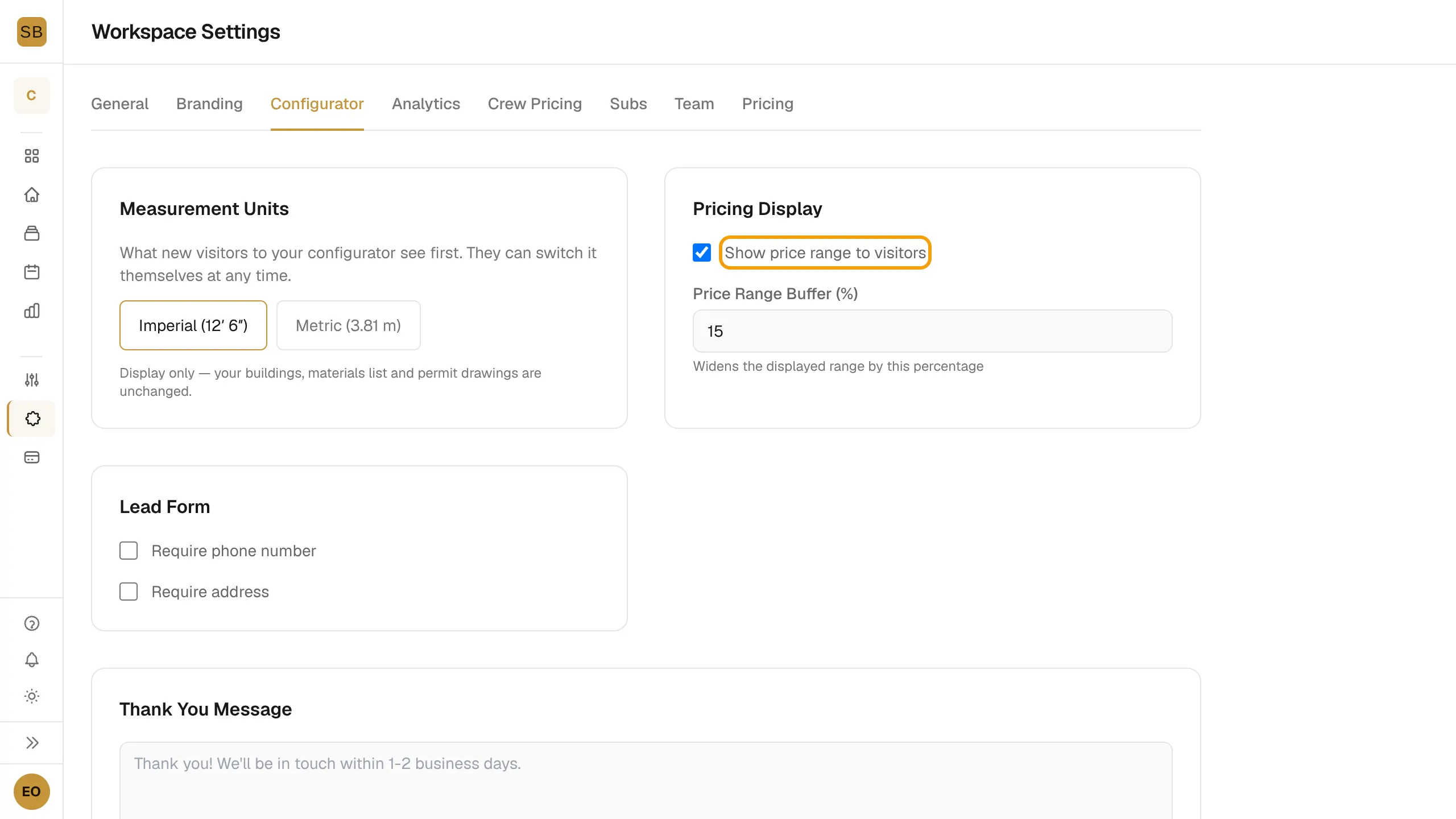
Task: Switch to the Team tab
Action: pyautogui.click(x=694, y=104)
